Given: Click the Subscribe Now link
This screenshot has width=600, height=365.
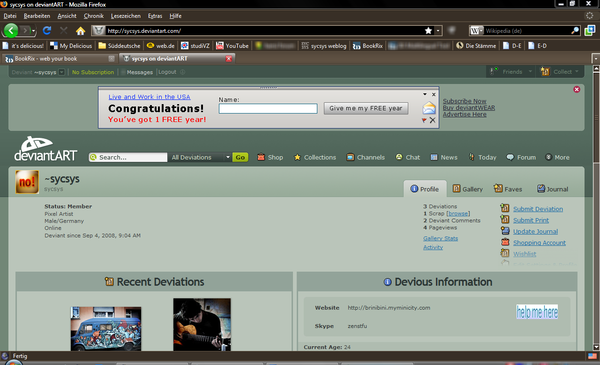Looking at the screenshot, I should point(465,101).
